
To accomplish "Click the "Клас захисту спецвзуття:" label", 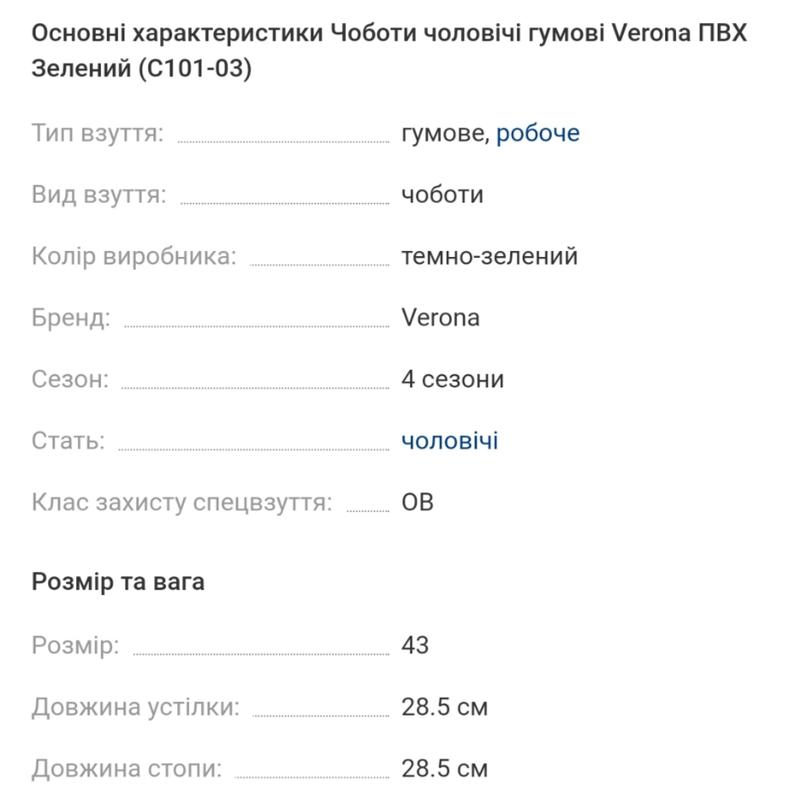I will [x=182, y=502].
